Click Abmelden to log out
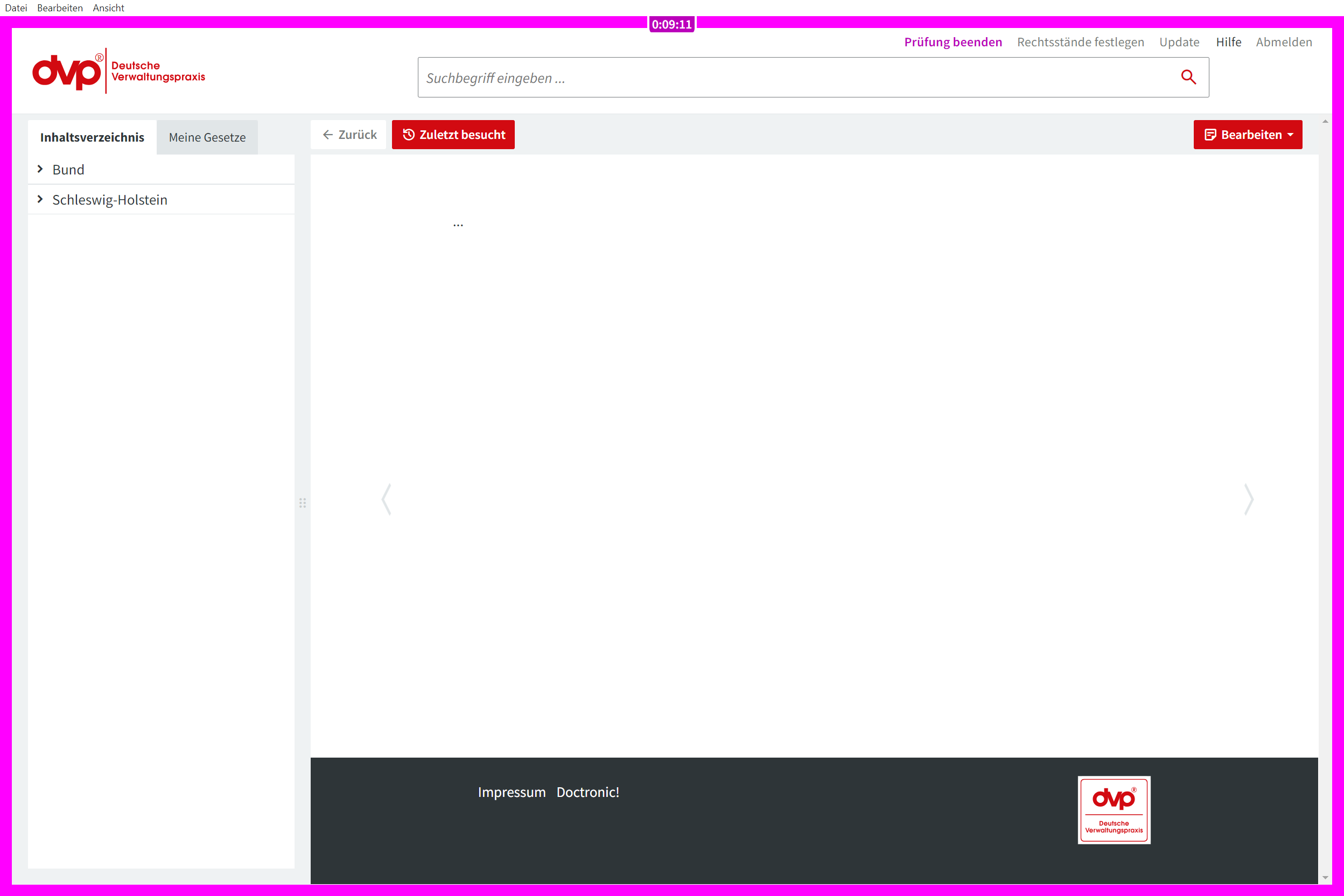This screenshot has width=1344, height=896. tap(1284, 41)
